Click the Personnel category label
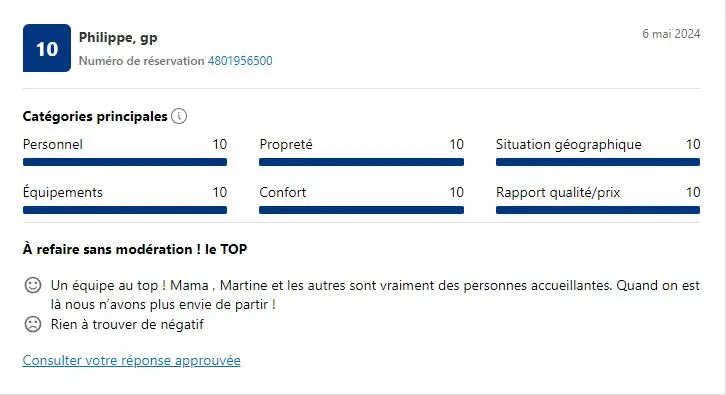 click(53, 144)
